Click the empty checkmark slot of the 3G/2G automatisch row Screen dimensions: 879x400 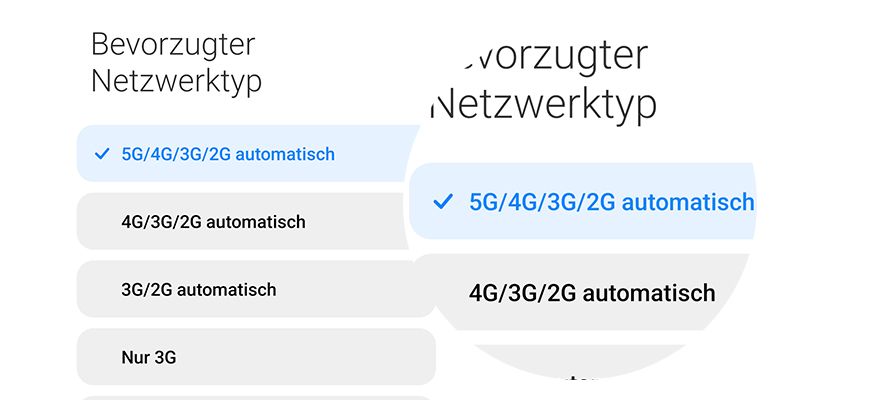(x=100, y=289)
